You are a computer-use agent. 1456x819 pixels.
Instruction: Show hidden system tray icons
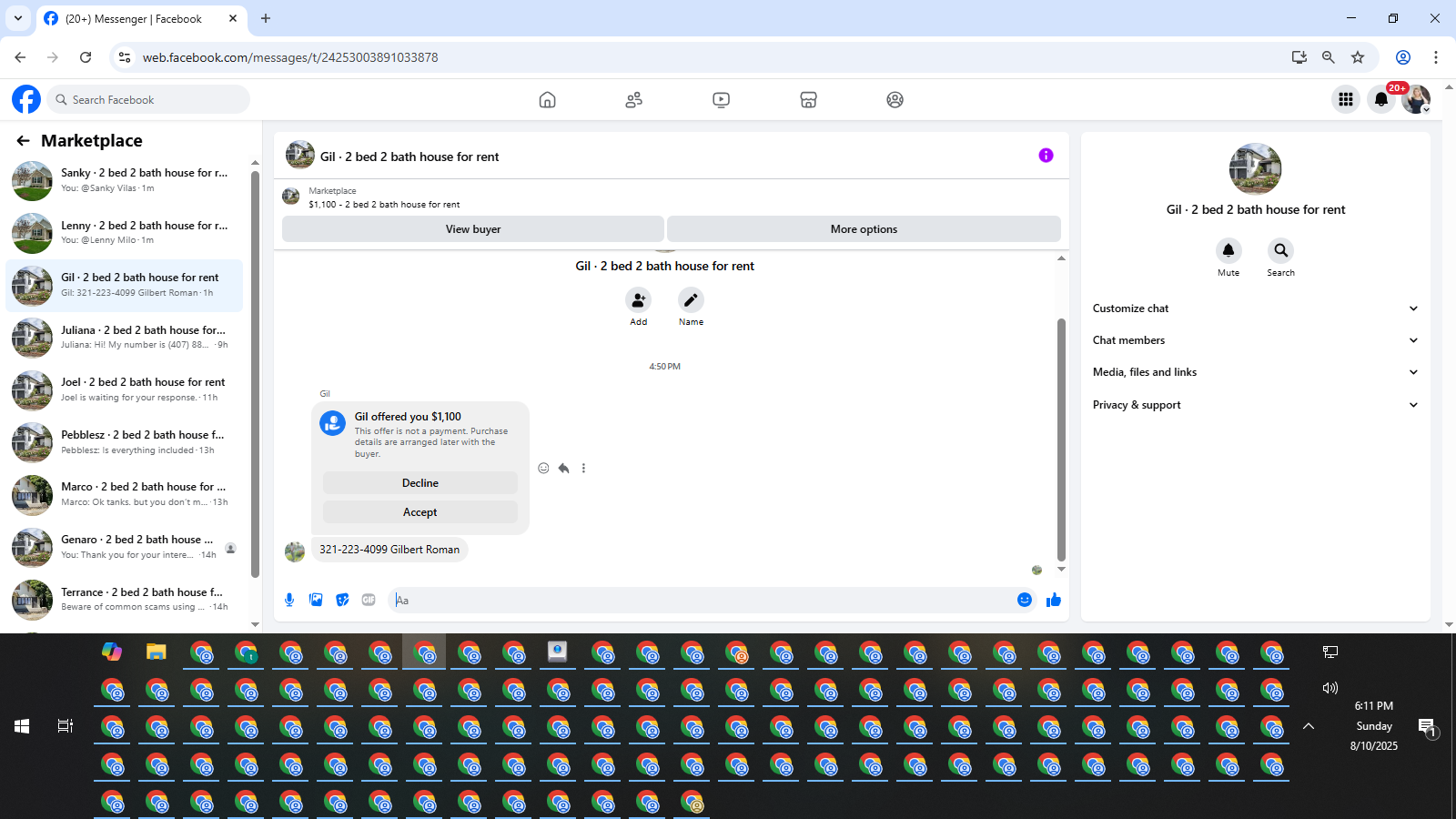click(x=1309, y=726)
